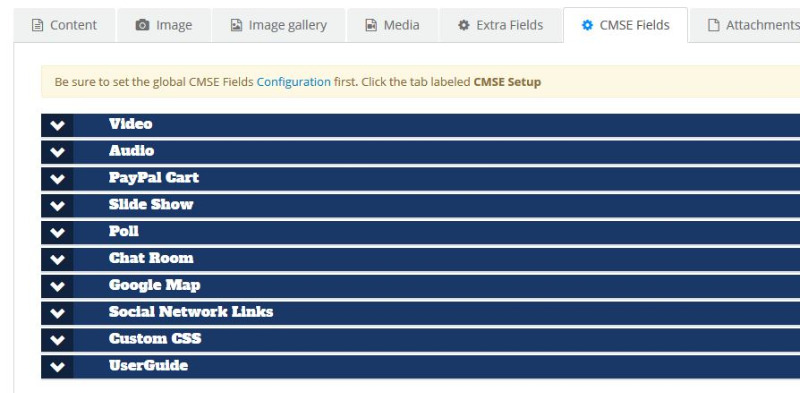This screenshot has width=800, height=393.
Task: Open the Social Network Links panel
Action: pos(420,313)
